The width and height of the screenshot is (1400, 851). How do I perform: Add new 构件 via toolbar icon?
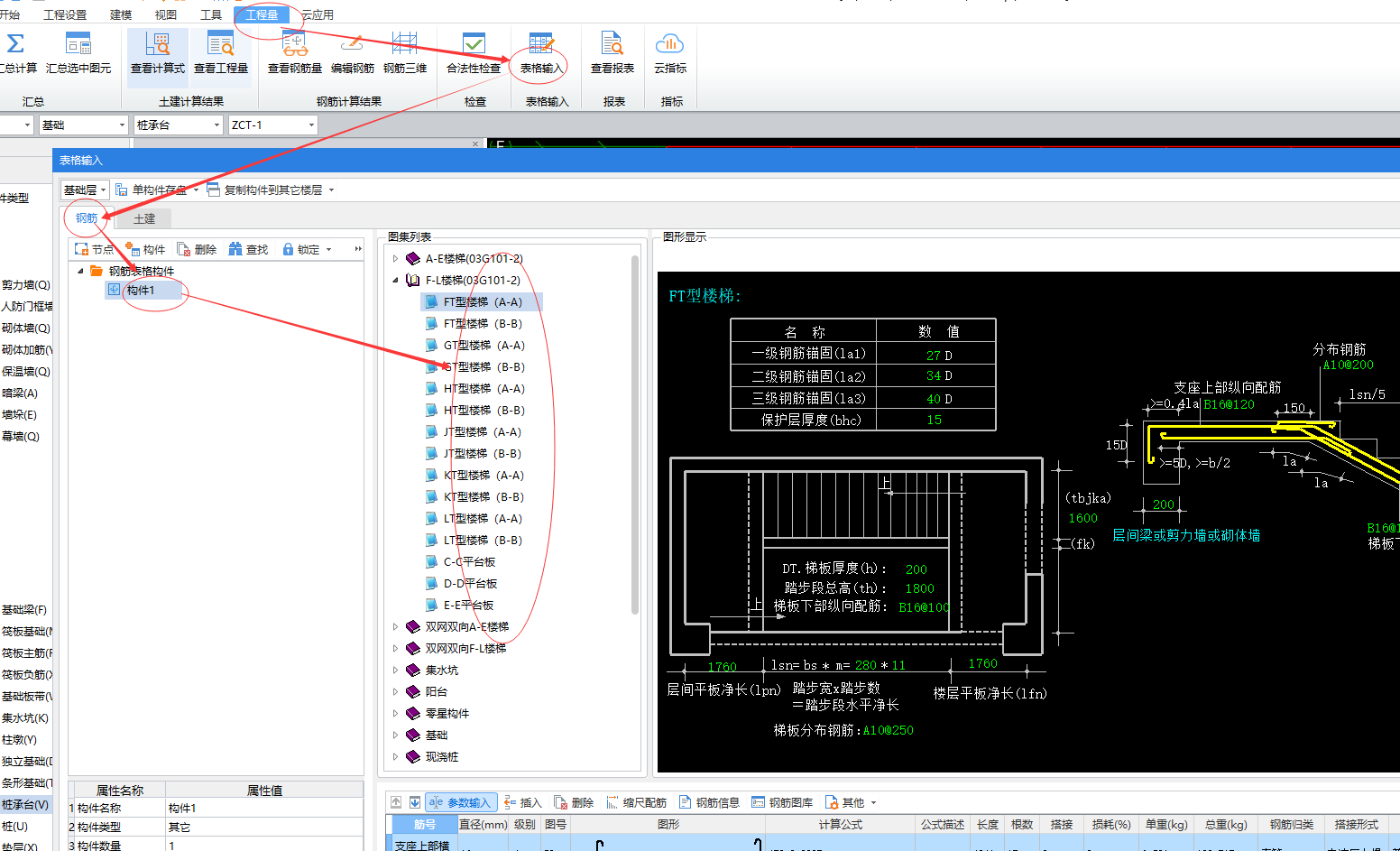(133, 249)
